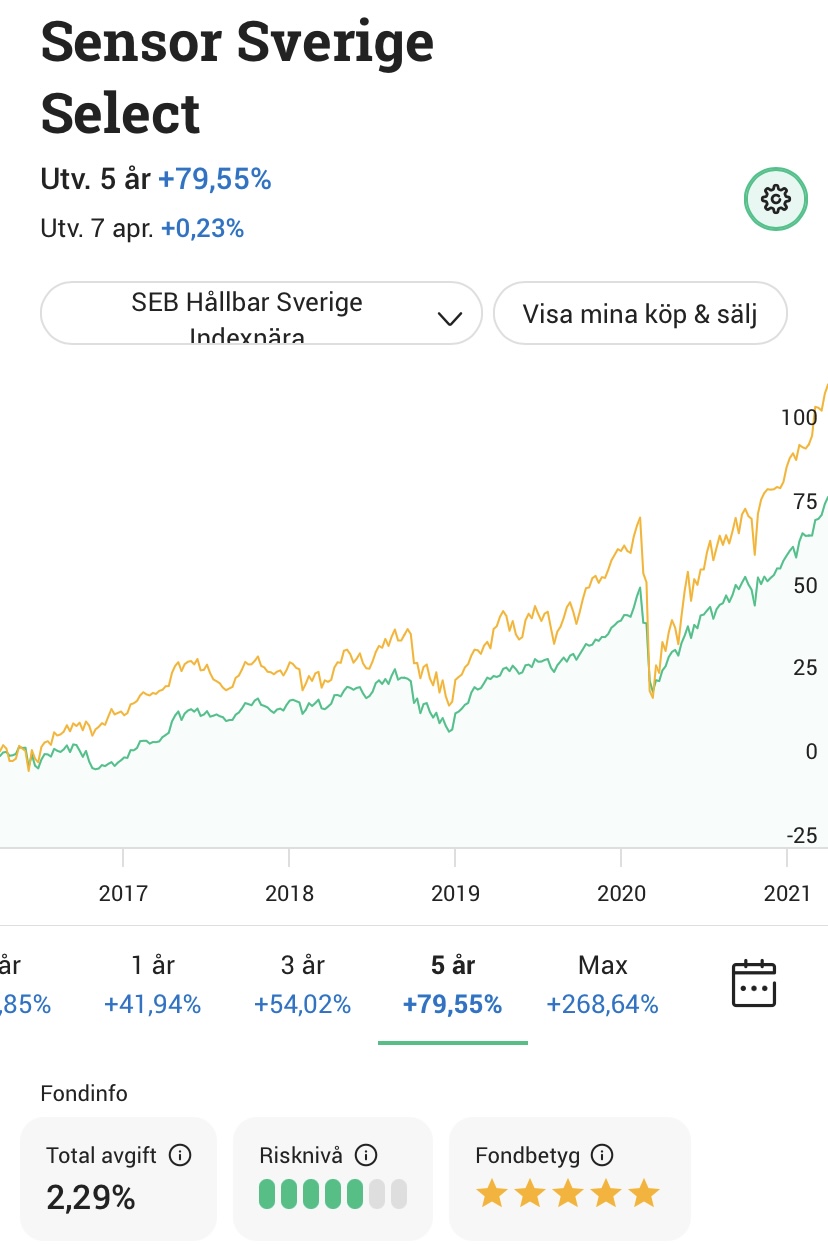Image resolution: width=828 pixels, height=1245 pixels.
Task: Expand SEB Hållbar Sverige comparison dropdown
Action: [x=261, y=314]
